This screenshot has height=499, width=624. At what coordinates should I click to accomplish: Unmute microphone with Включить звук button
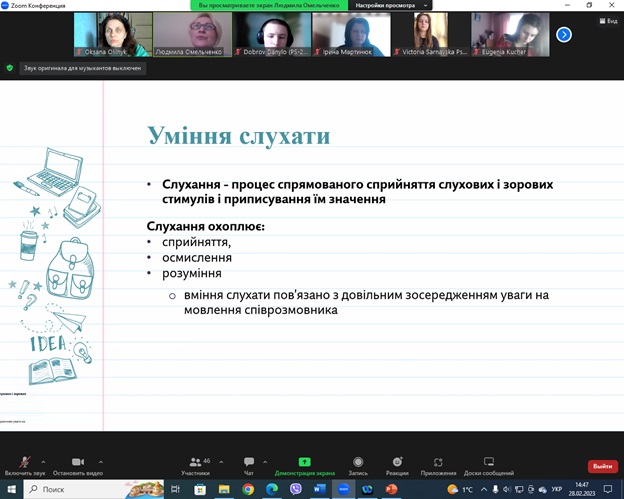pyautogui.click(x=25, y=464)
